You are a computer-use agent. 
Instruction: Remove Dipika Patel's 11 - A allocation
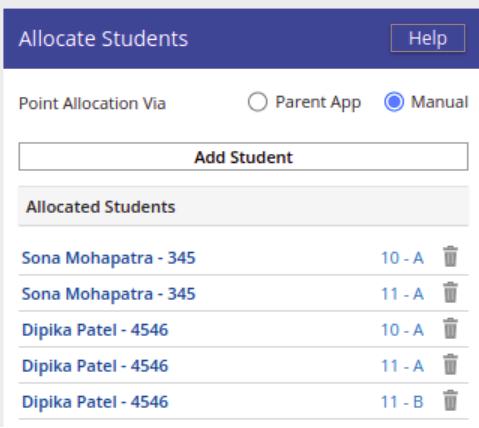pos(450,364)
